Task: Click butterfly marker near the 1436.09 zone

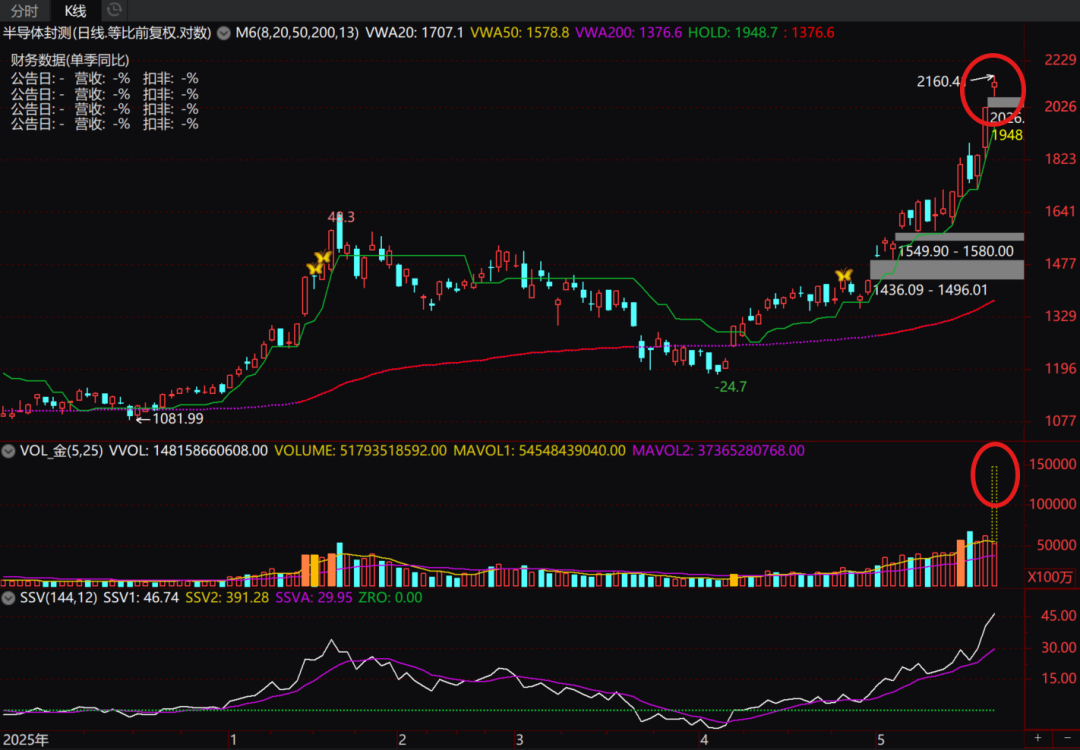Action: point(844,275)
